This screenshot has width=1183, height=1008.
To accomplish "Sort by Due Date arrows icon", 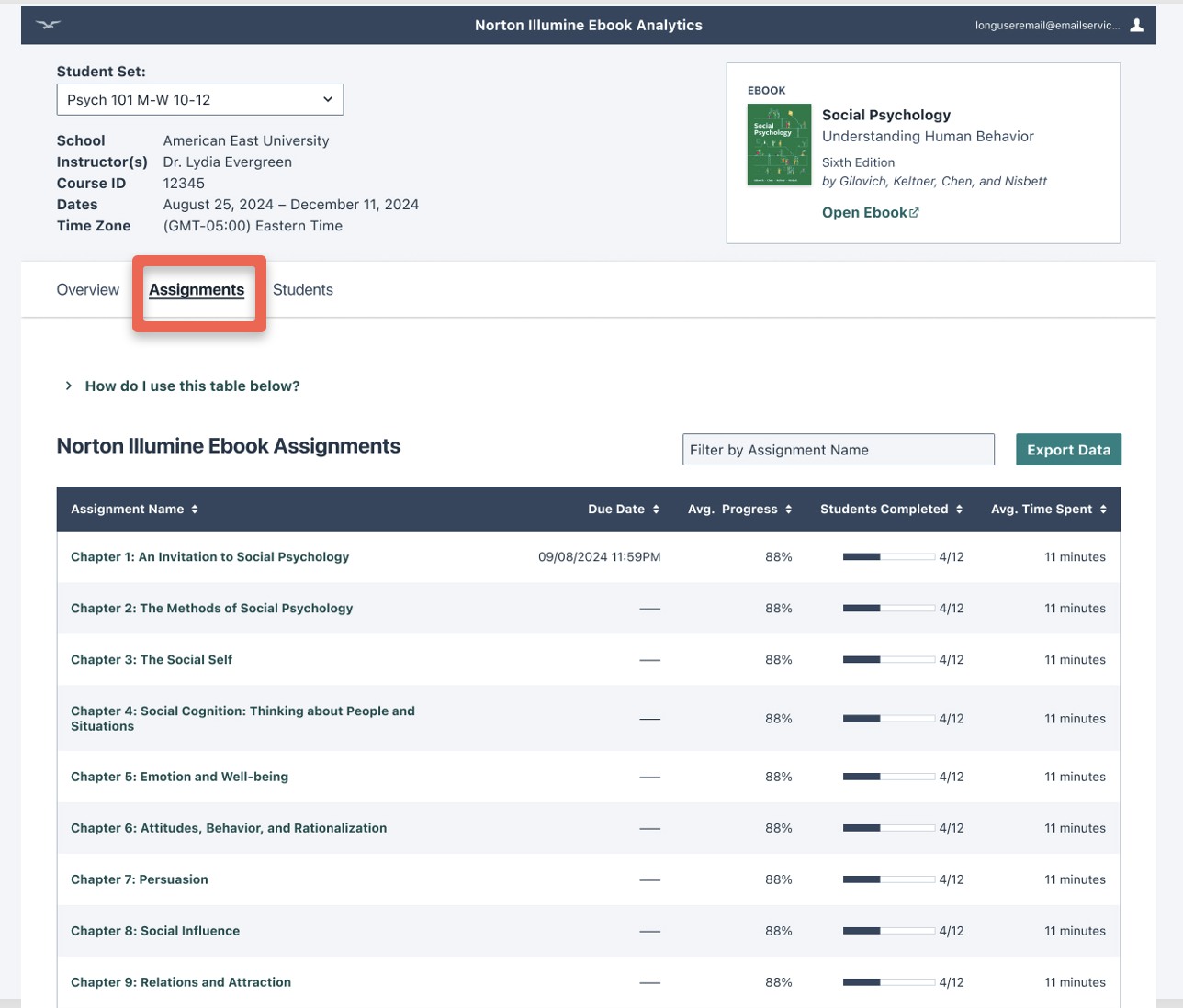I will click(656, 510).
